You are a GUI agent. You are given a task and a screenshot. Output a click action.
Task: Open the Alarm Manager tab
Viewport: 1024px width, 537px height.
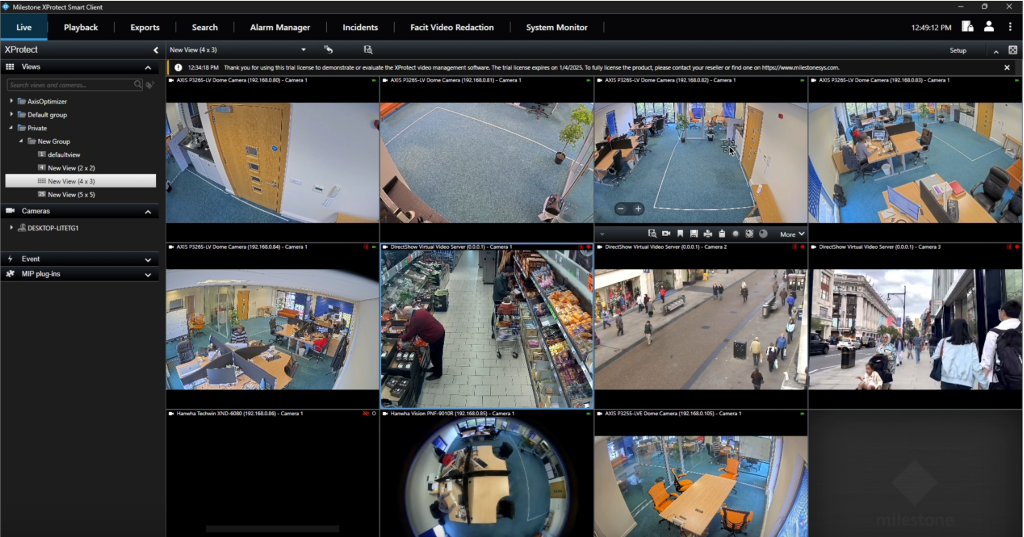coord(280,27)
